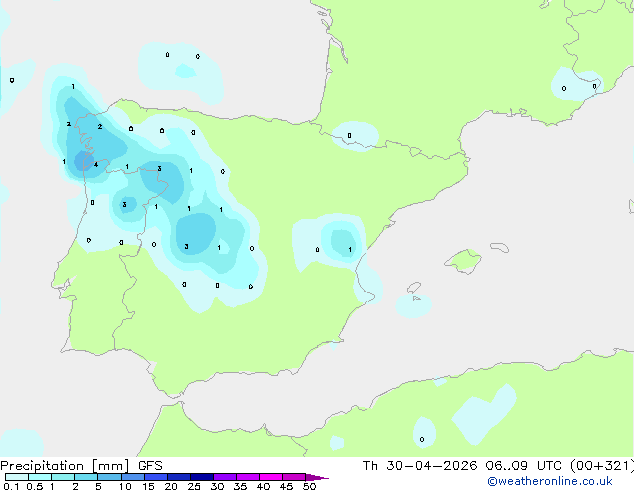Click the "0.5" legend scale label
The image size is (634, 490).
coord(35,486)
